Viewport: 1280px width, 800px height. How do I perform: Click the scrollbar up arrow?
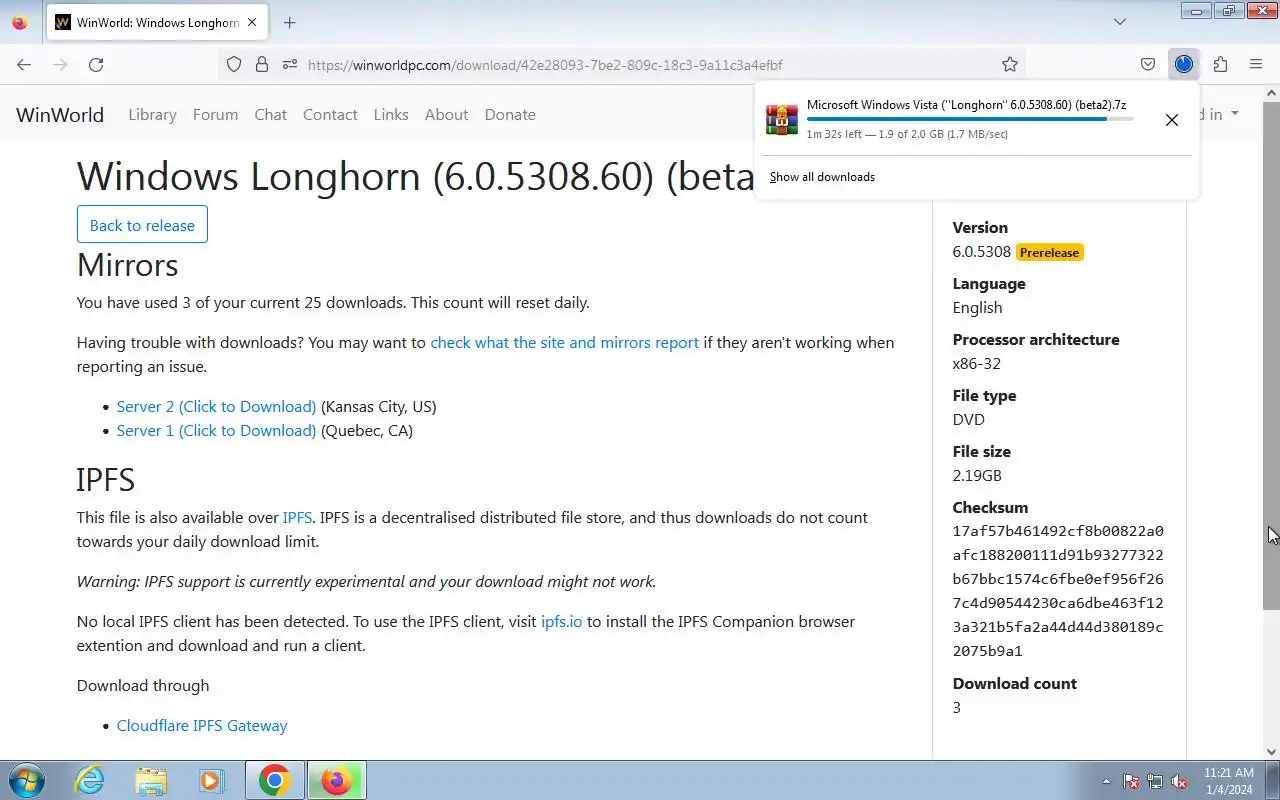[x=1271, y=93]
